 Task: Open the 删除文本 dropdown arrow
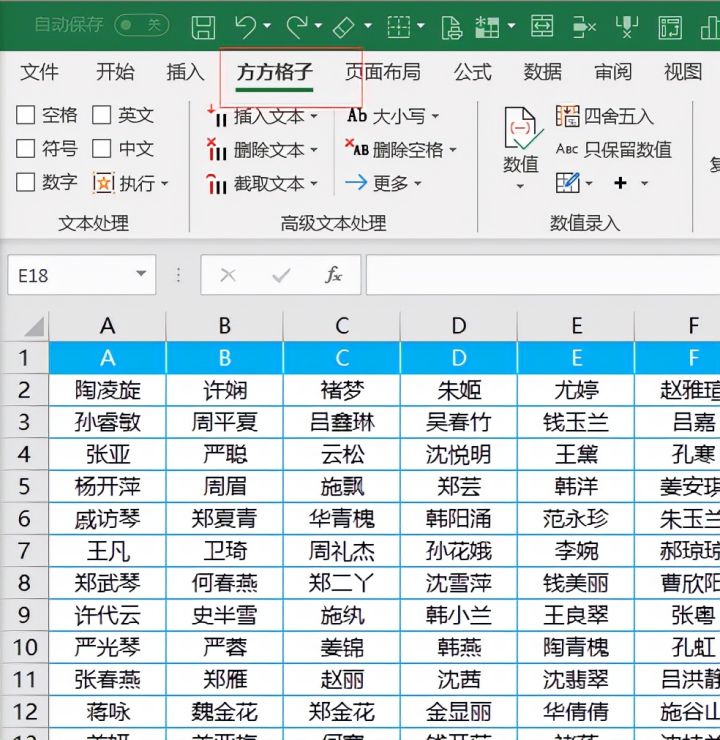(x=314, y=150)
